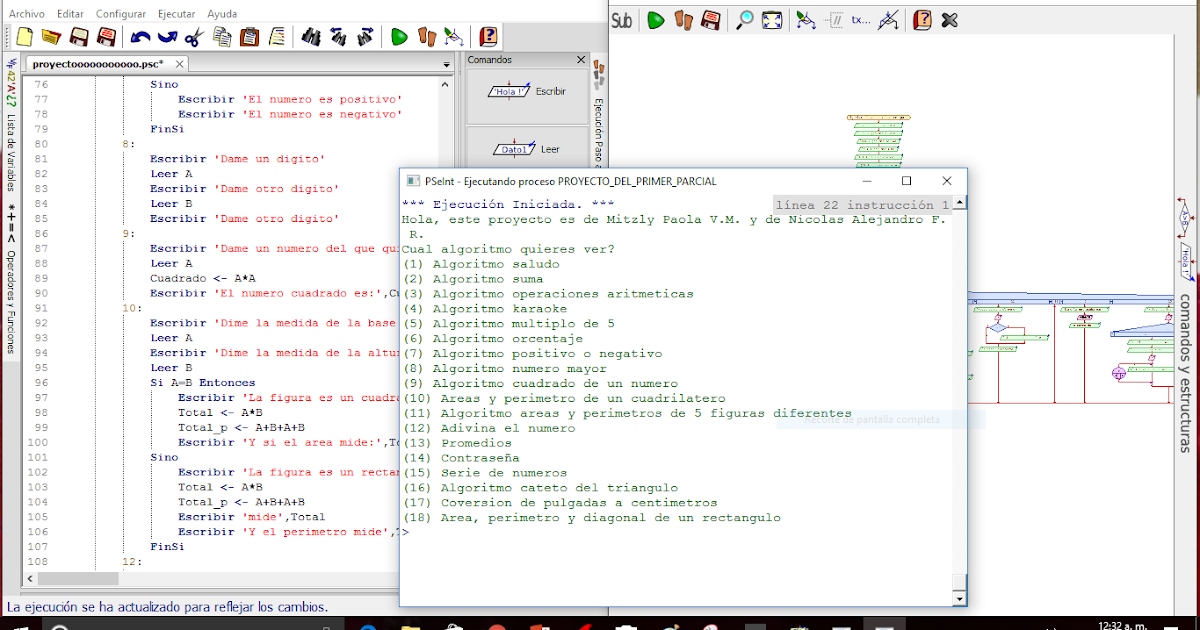The image size is (1200, 630).
Task: Toggle comment display in the flowchart toolbar
Action: point(837,20)
